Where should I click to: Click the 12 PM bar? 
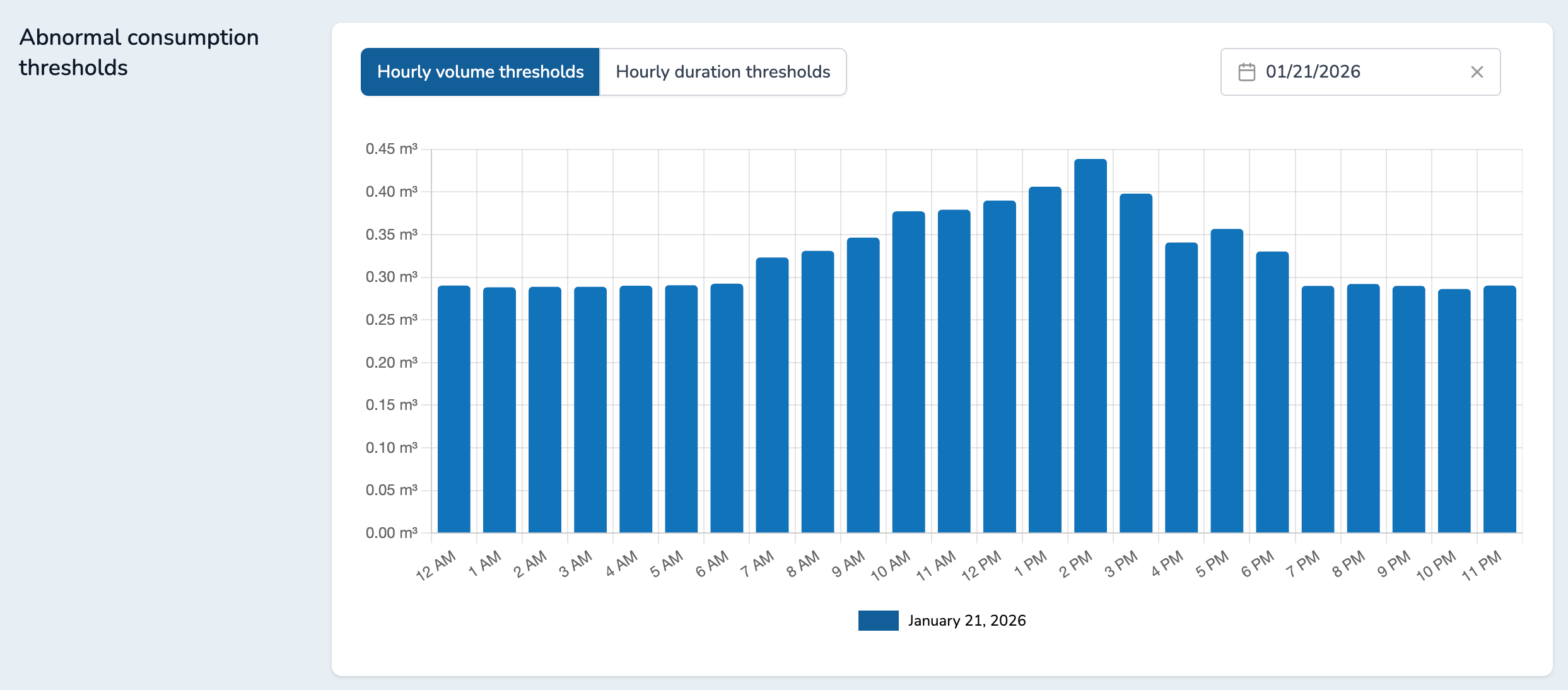(1000, 366)
